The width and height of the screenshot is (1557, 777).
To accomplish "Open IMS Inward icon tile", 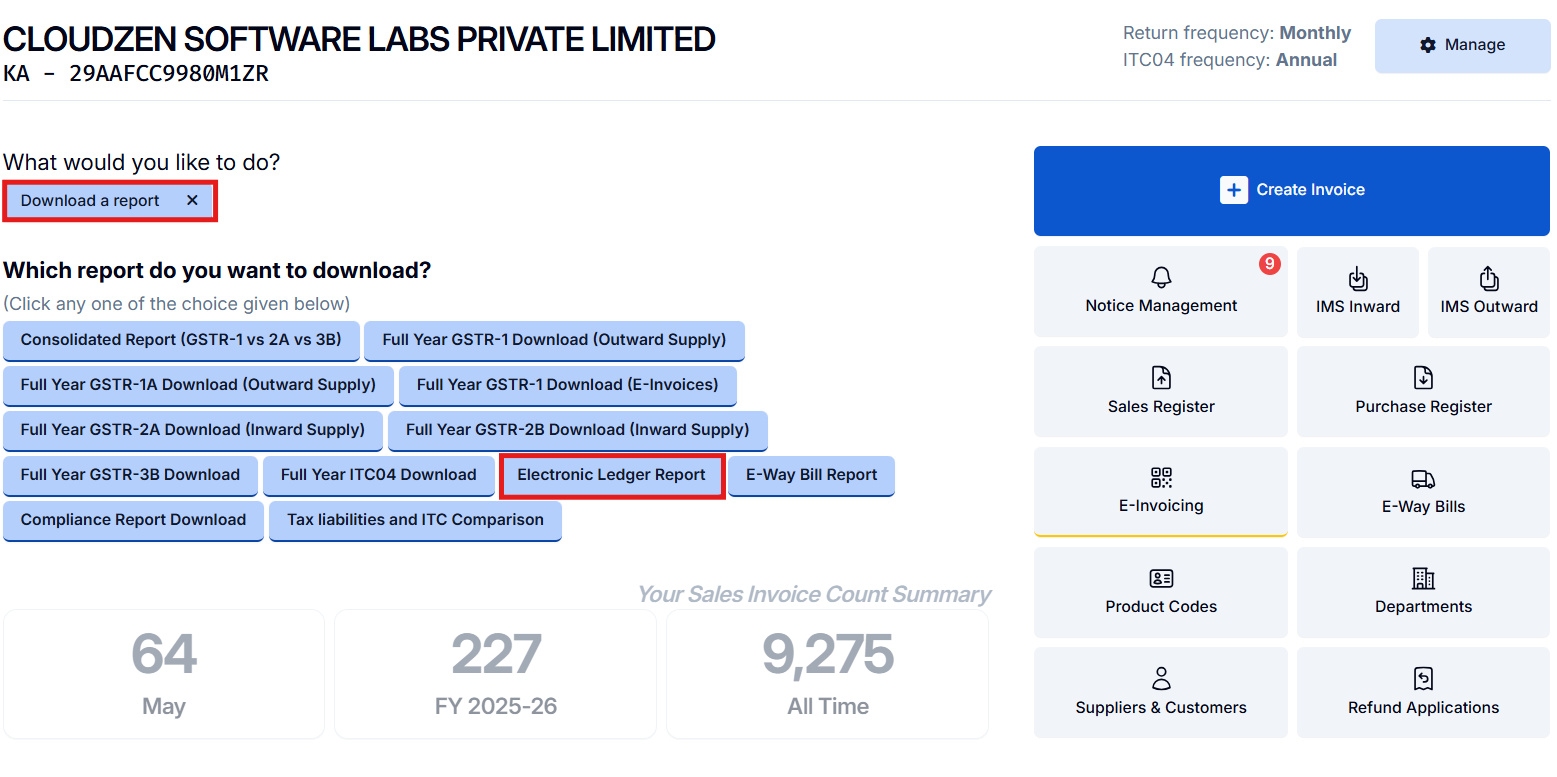I will (1358, 279).
